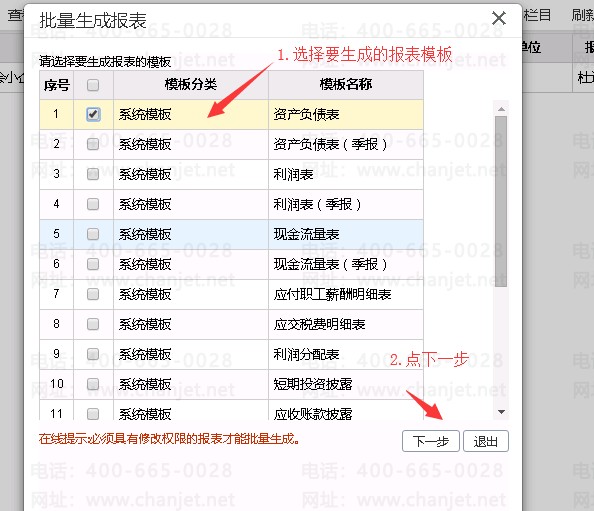
Task: Click the 模板分类 column header
Action: click(191, 84)
